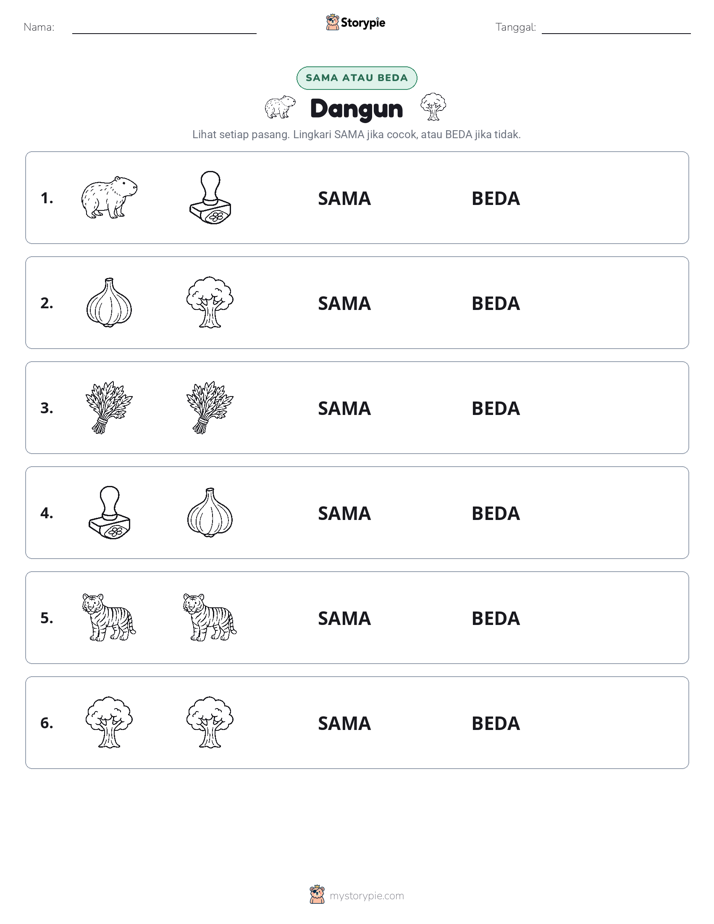Choose BEDA for question 4
Image resolution: width=714 pixels, height=924 pixels.
click(x=495, y=513)
